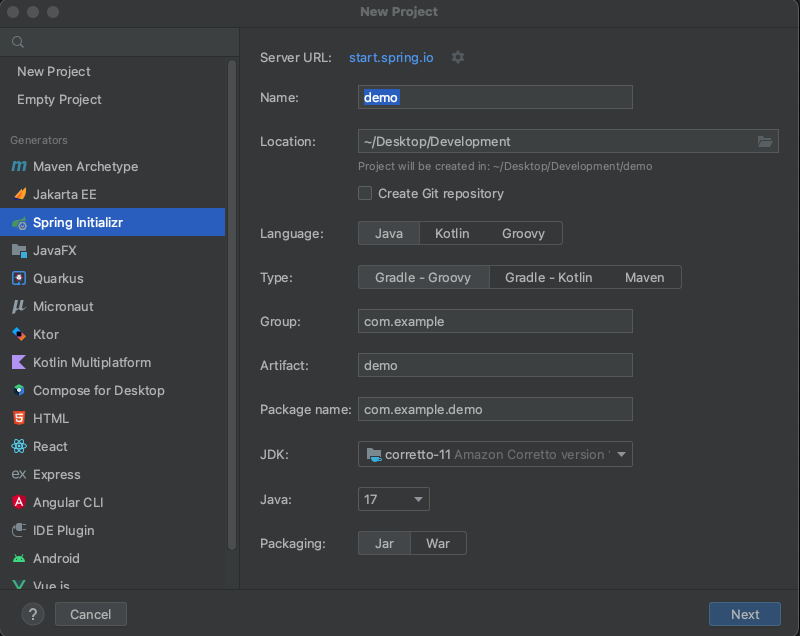
Task: Click the Cancel button
Action: 90,614
